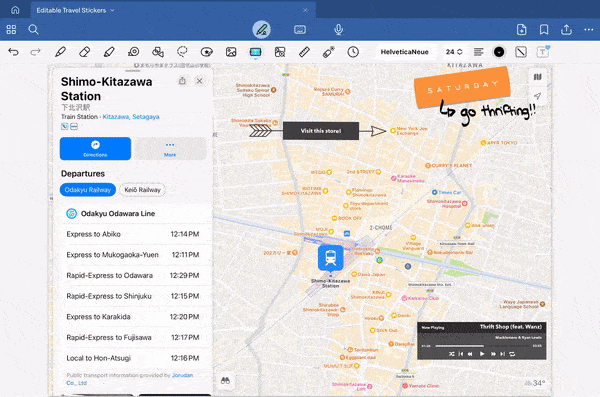Adjust the music player progress bar
This screenshot has height=397, width=600.
482,346
